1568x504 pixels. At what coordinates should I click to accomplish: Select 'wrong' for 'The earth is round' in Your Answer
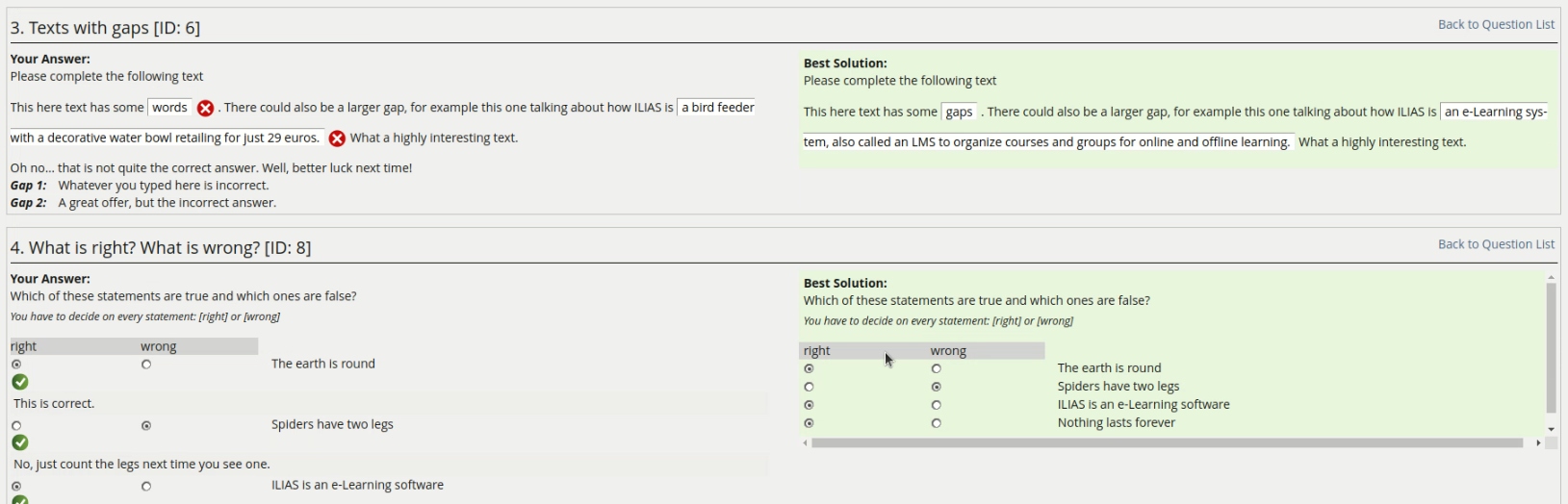146,365
